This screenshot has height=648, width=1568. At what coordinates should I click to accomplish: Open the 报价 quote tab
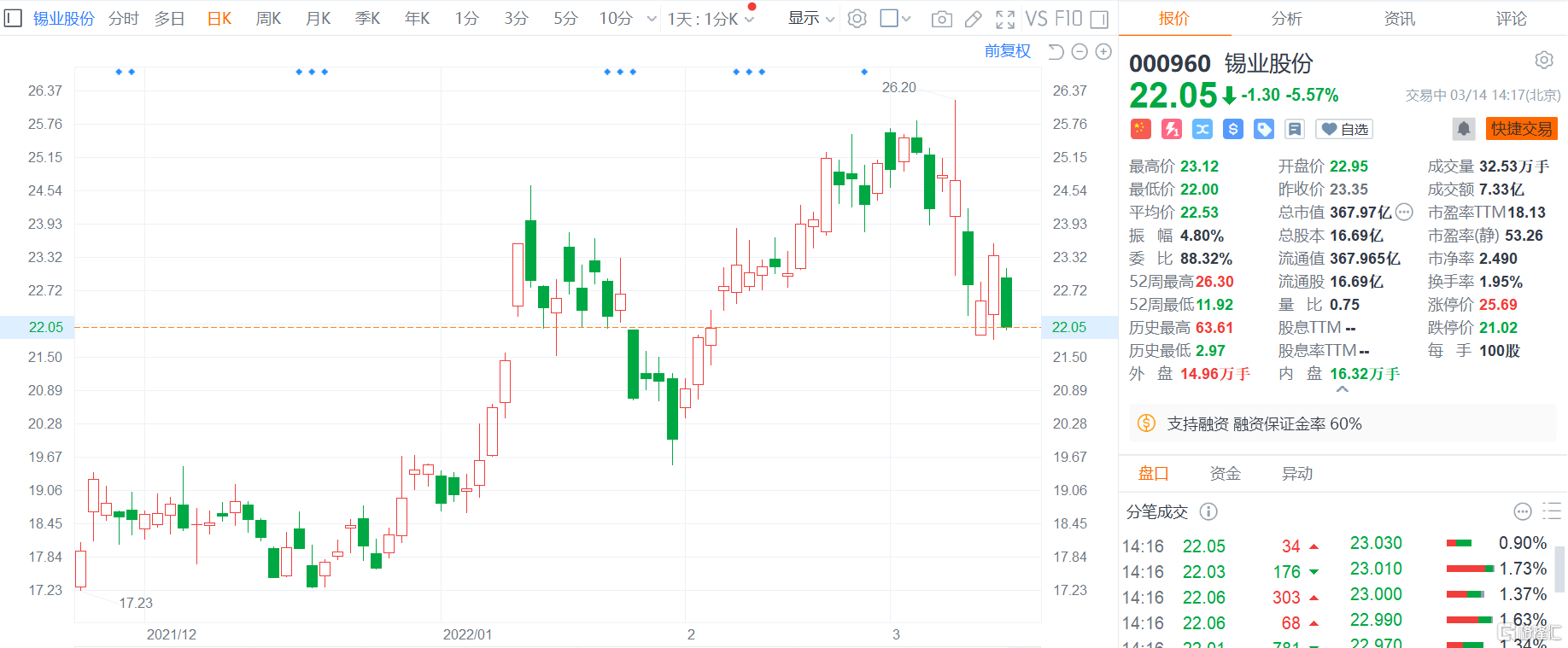[x=1174, y=19]
